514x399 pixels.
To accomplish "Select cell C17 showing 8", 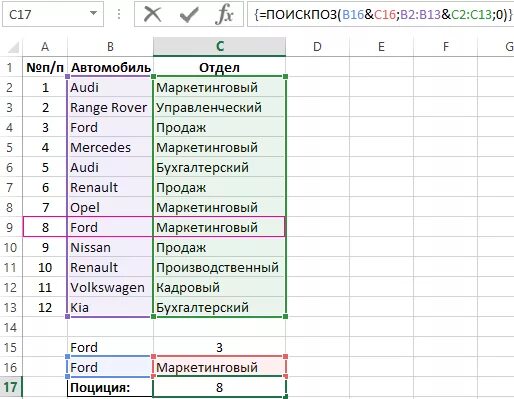I will 219,387.
